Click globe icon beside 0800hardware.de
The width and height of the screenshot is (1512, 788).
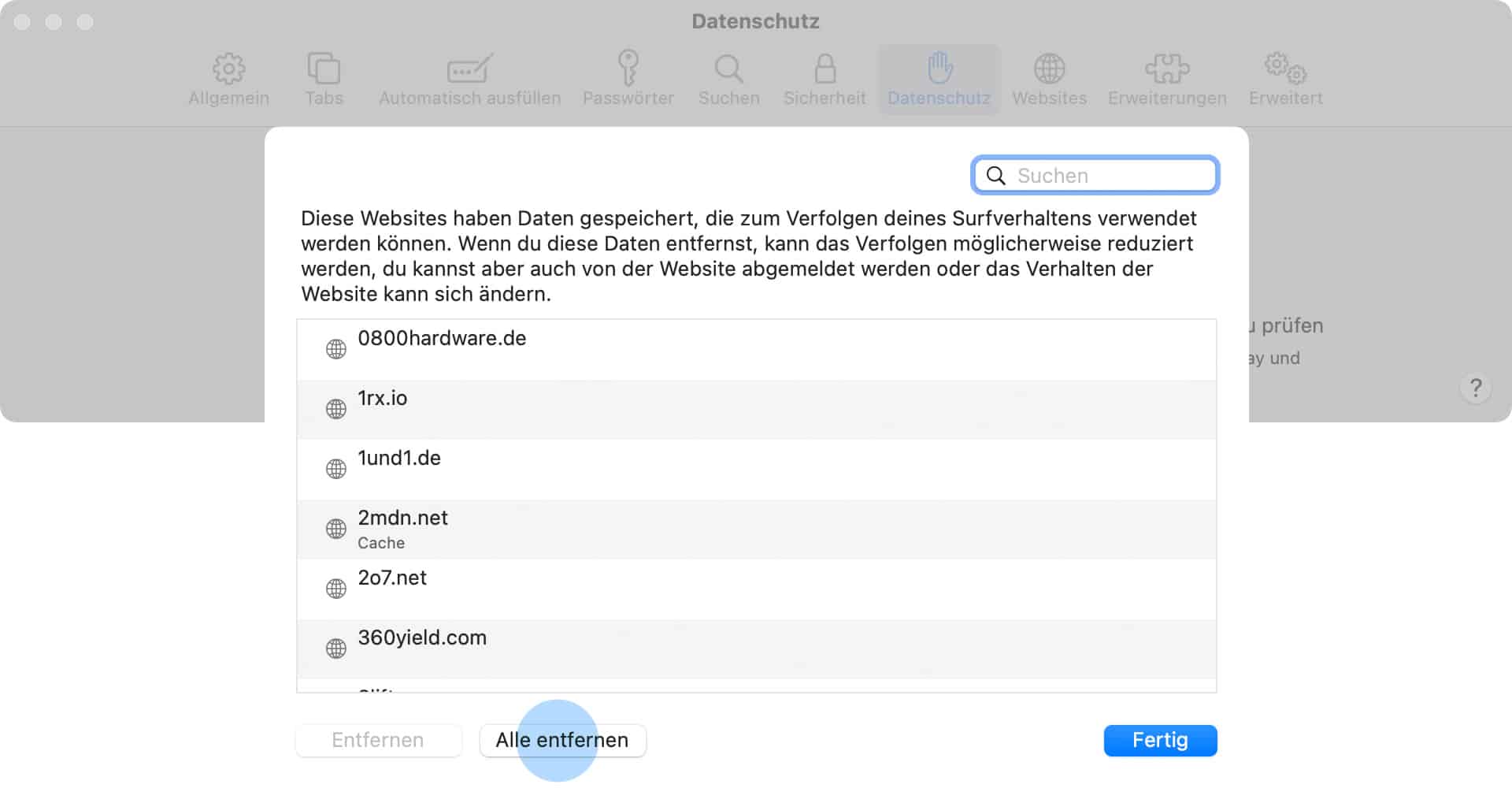coord(336,349)
